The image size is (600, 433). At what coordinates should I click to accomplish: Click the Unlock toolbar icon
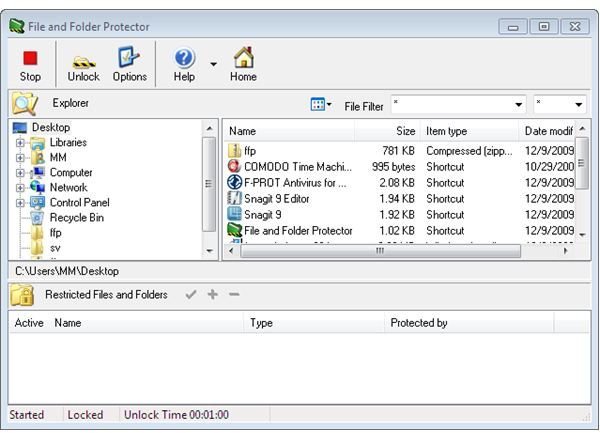pos(84,62)
